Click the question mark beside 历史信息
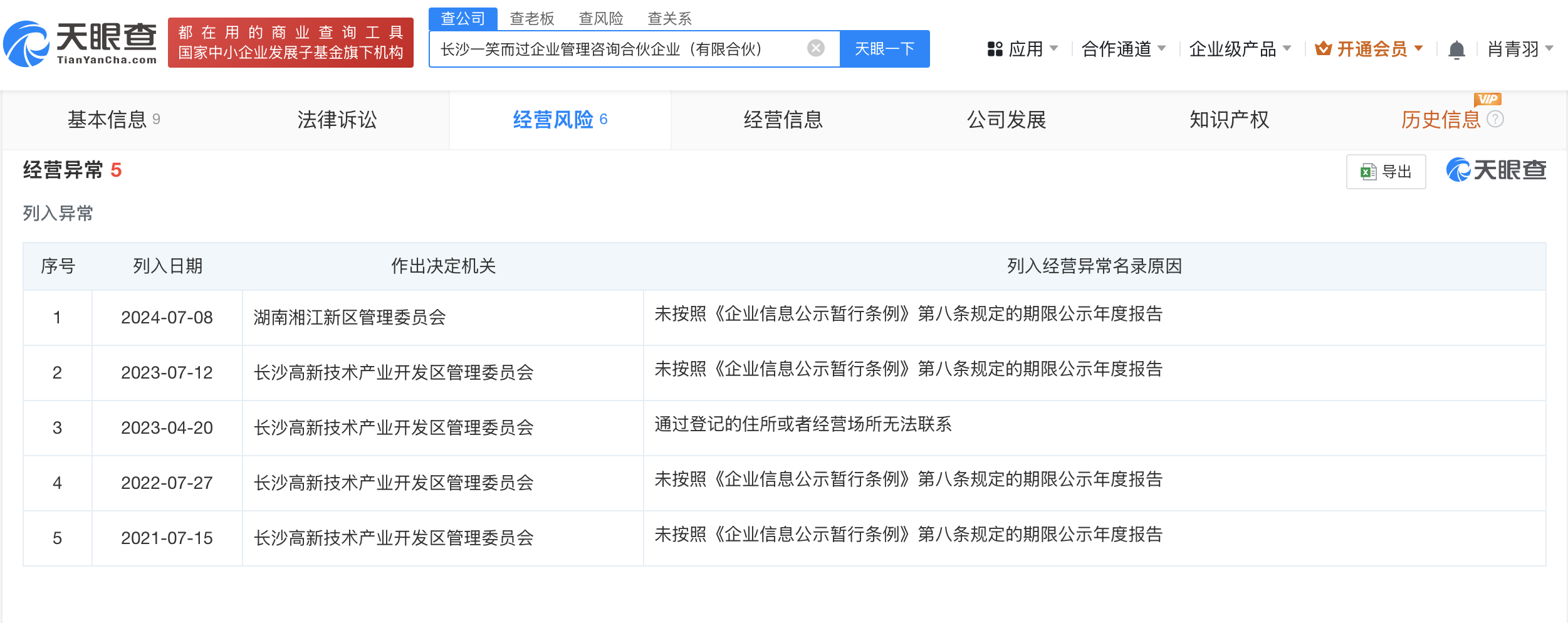Image resolution: width=1568 pixels, height=623 pixels. click(x=1495, y=119)
